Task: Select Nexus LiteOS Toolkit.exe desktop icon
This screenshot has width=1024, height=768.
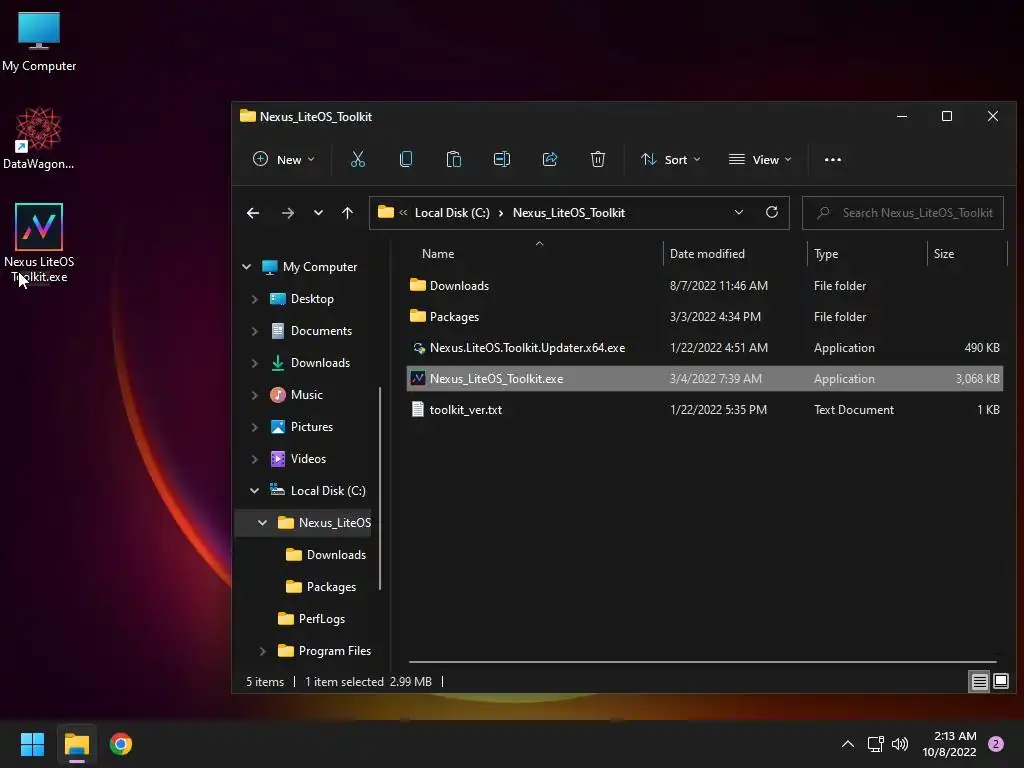Action: coord(39,243)
